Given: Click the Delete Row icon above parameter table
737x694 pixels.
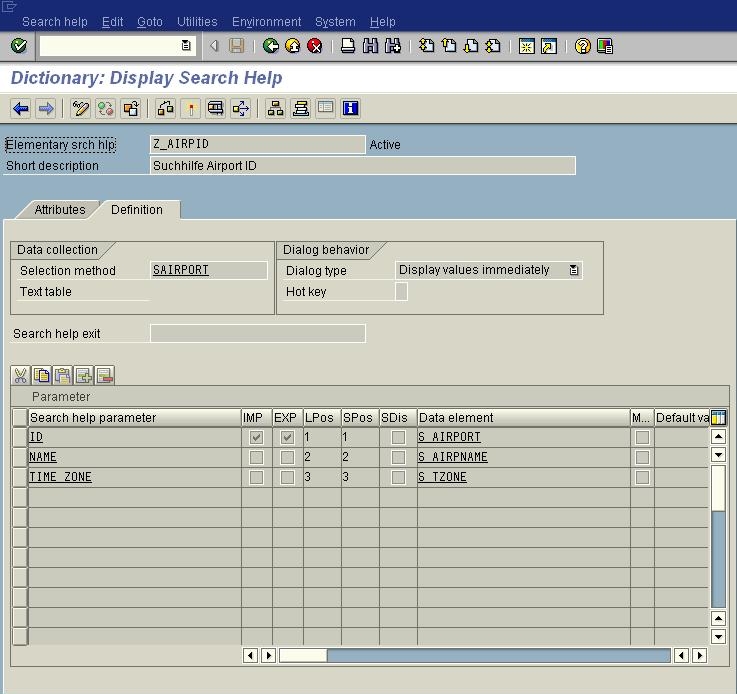Looking at the screenshot, I should pos(105,375).
